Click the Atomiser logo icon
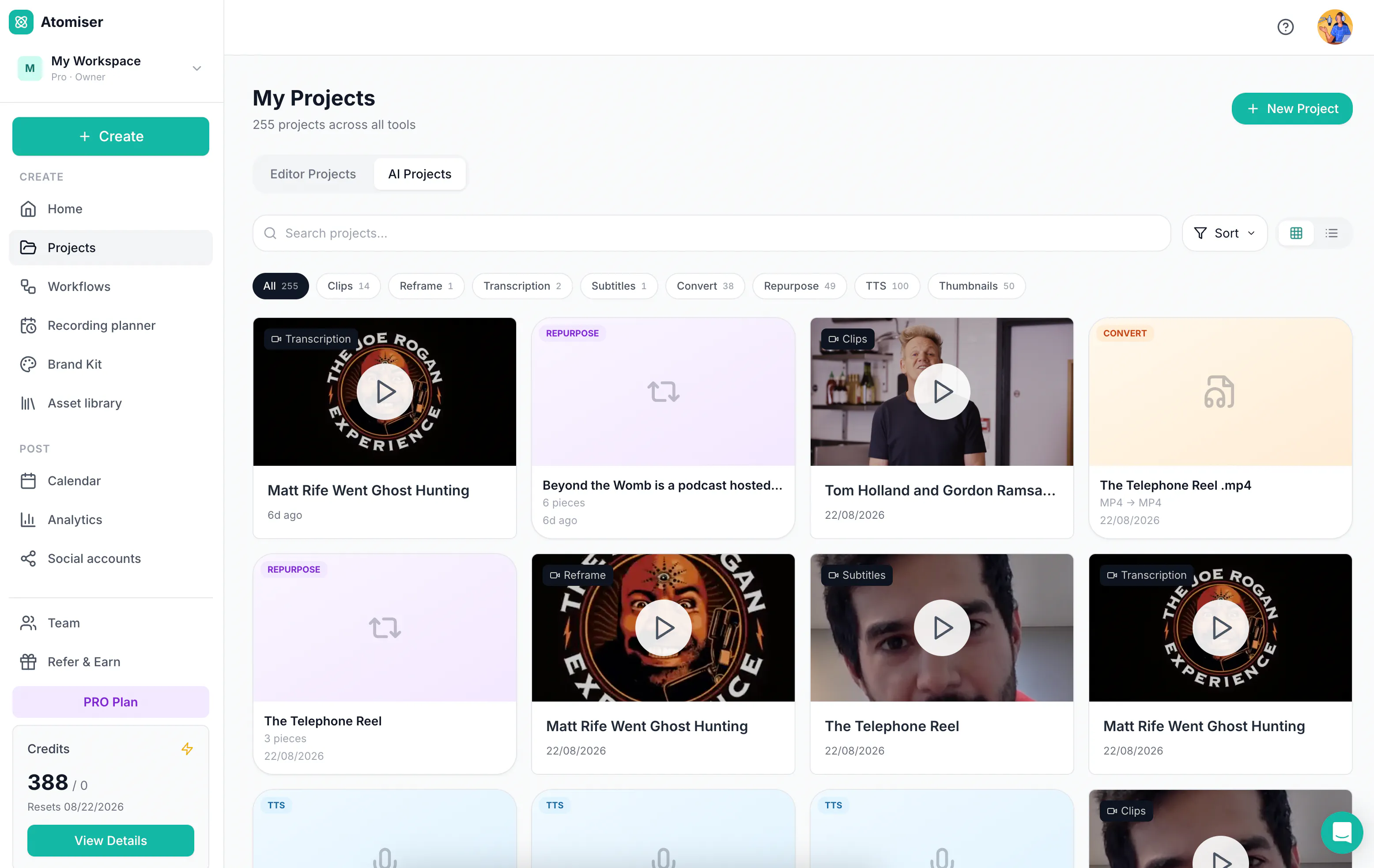The image size is (1374, 868). 21,22
